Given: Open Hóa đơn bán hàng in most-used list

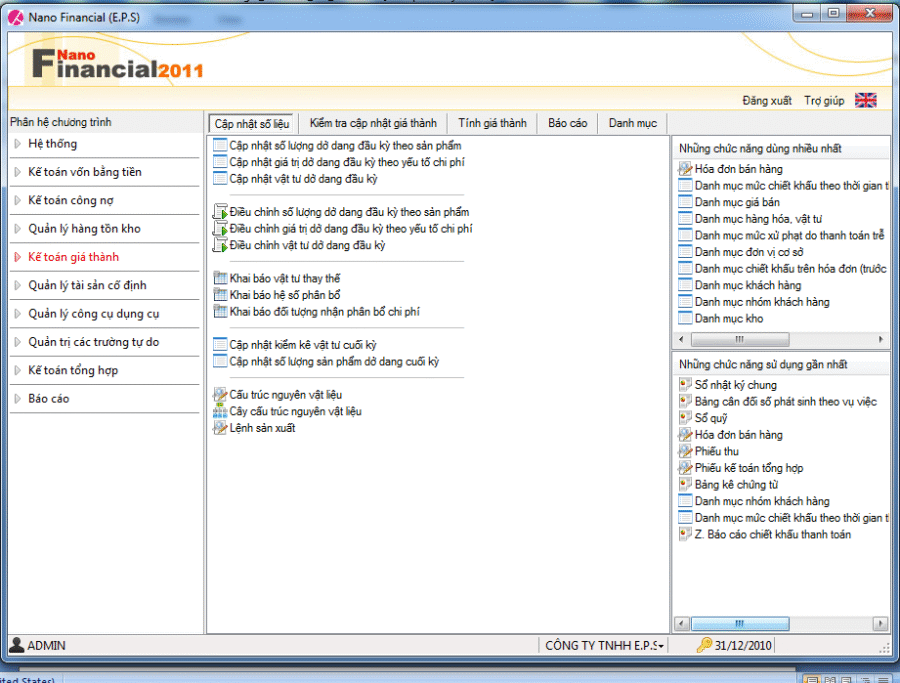Looking at the screenshot, I should tap(738, 169).
